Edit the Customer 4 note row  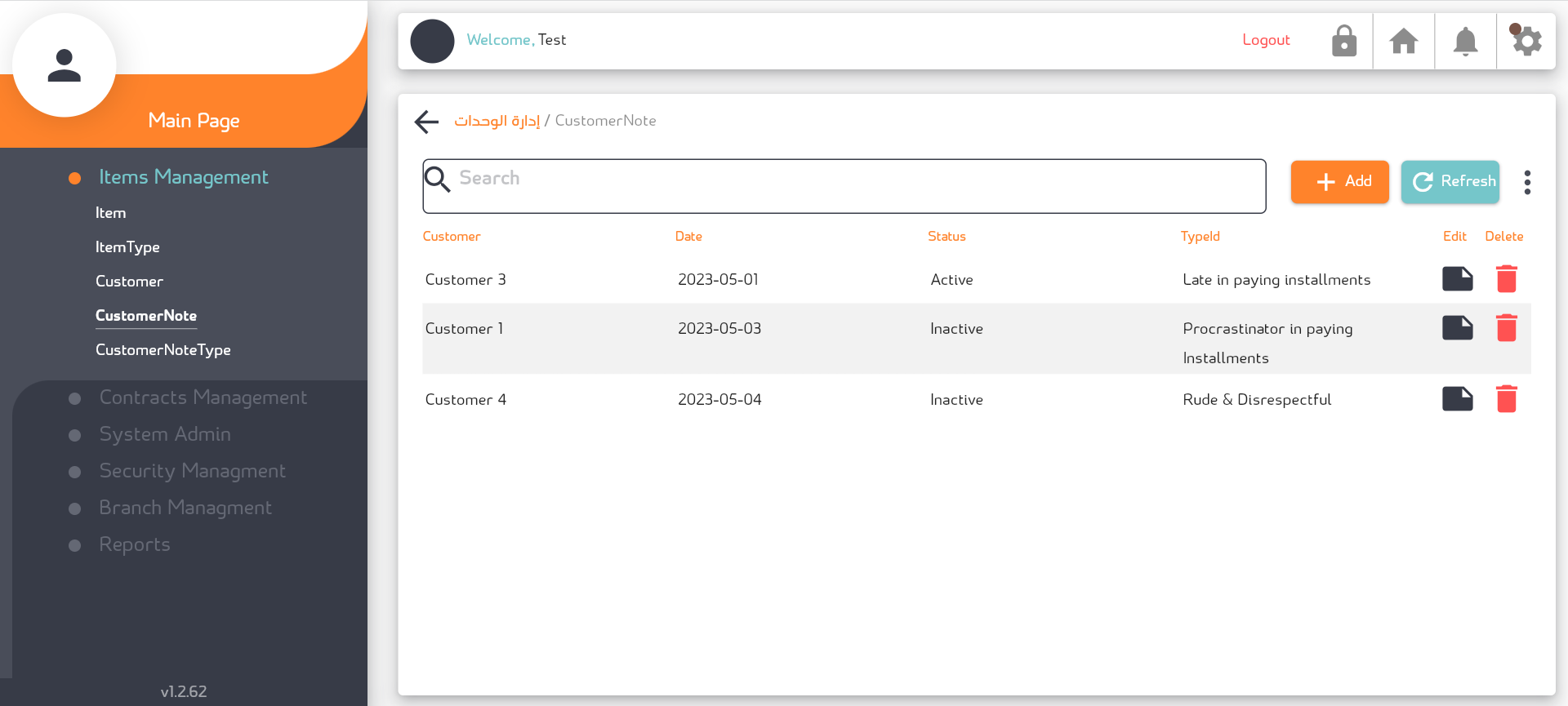1457,399
